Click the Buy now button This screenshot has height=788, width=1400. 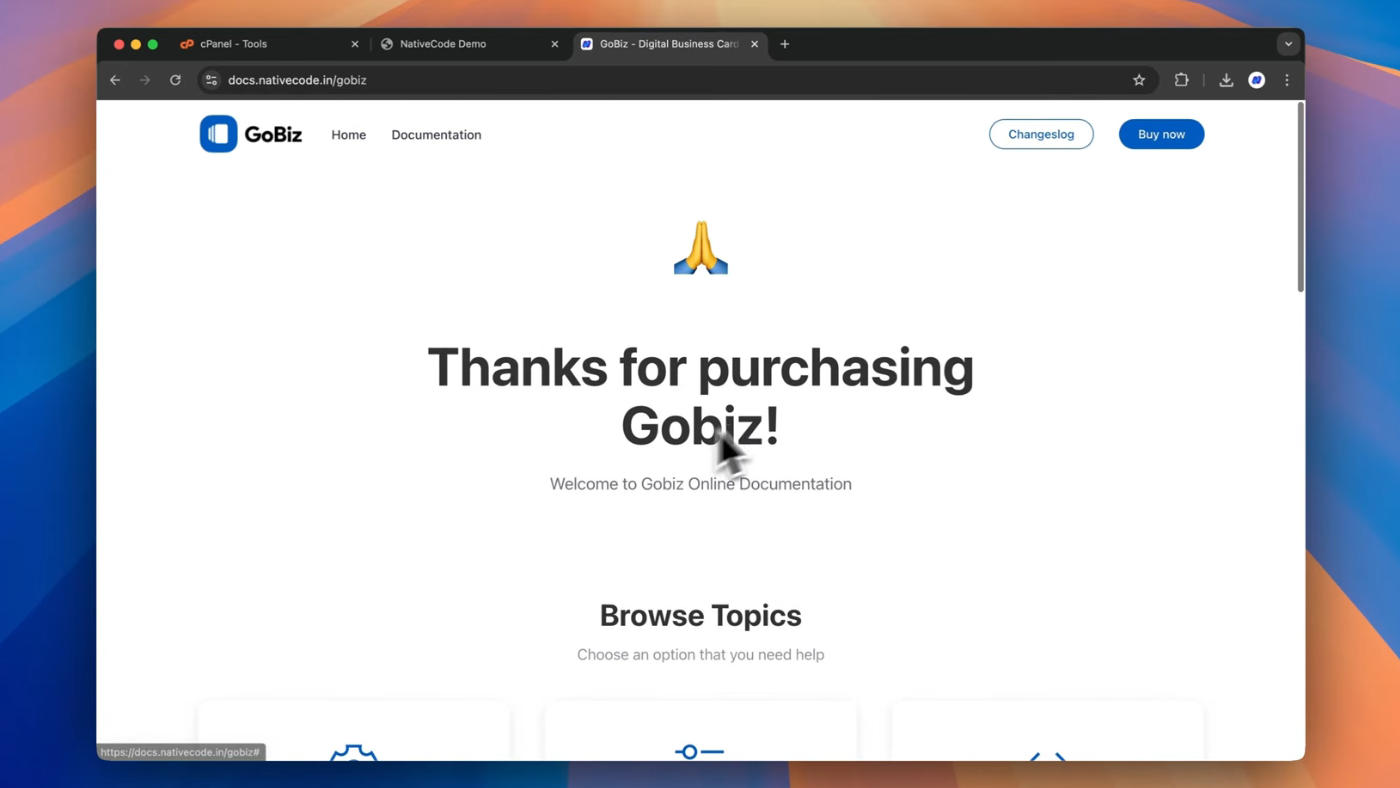pyautogui.click(x=1161, y=134)
